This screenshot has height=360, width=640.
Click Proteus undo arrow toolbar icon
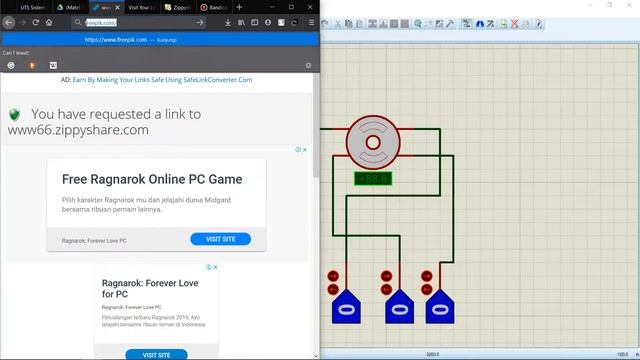click(x=325, y=24)
